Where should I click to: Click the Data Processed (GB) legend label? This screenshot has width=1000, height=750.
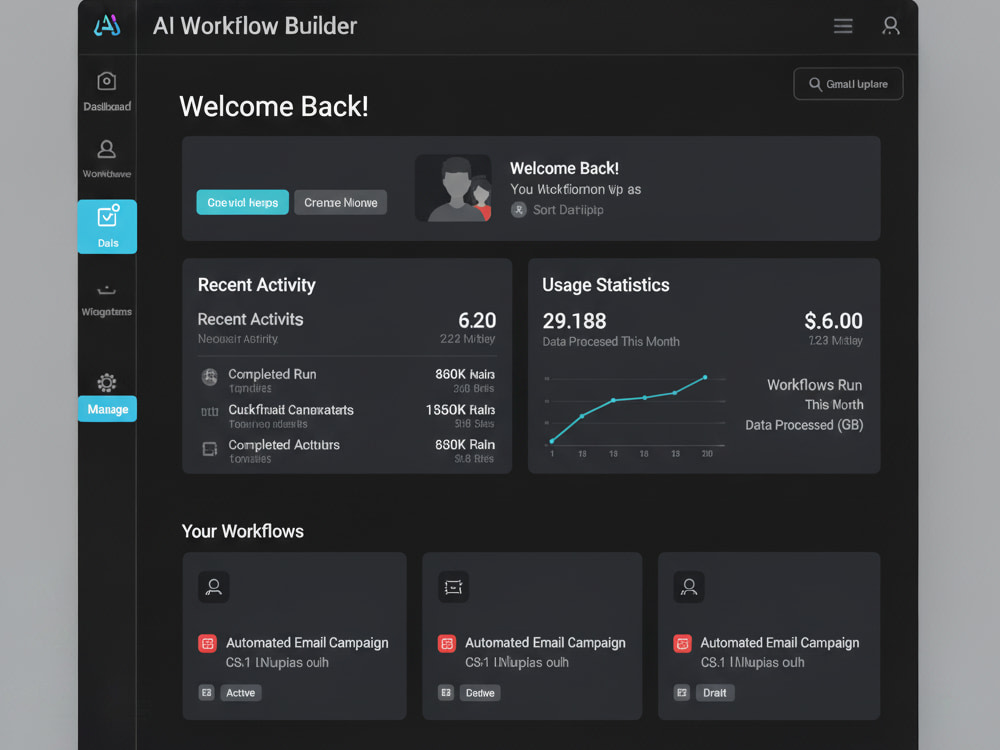tap(804, 425)
